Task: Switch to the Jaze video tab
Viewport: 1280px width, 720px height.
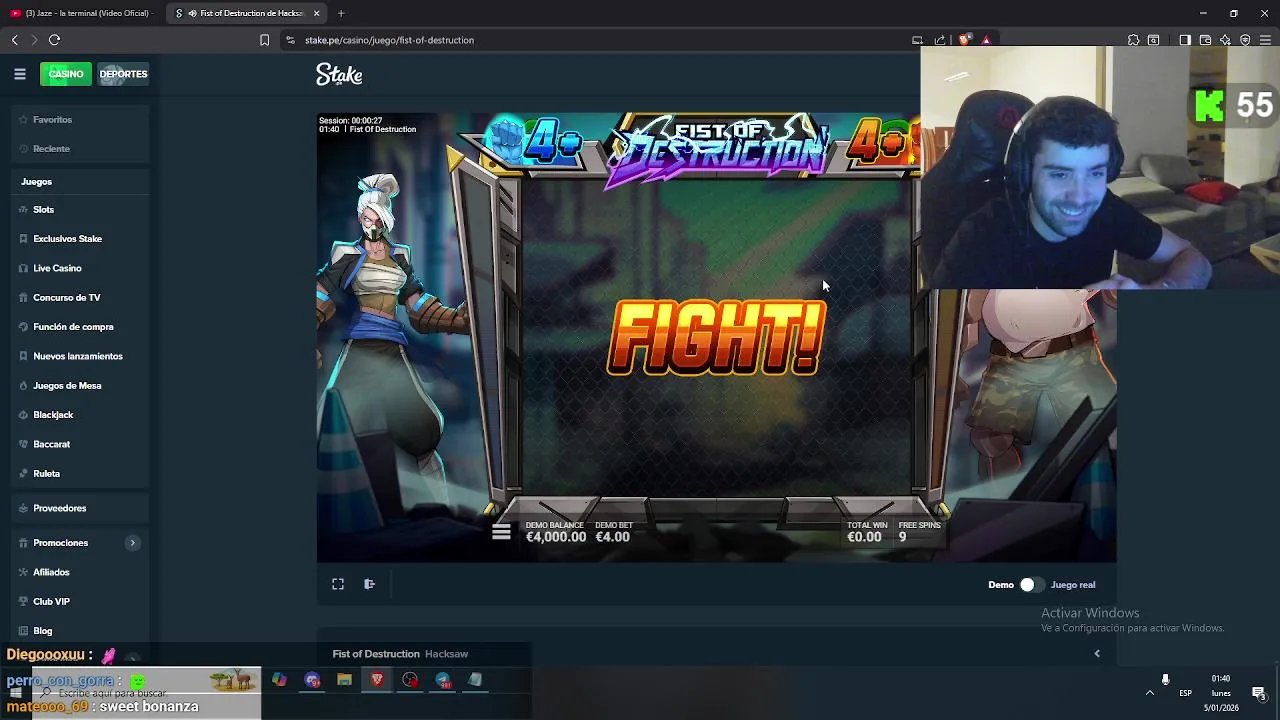Action: point(82,13)
